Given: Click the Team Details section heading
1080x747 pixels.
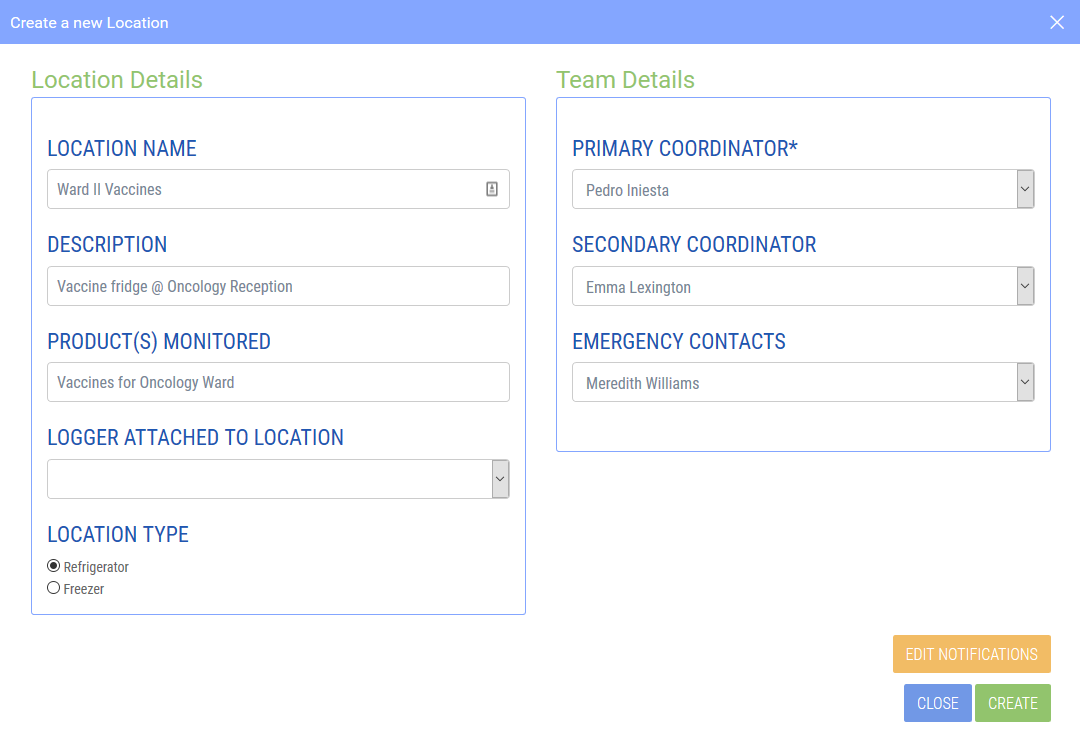Looking at the screenshot, I should (625, 80).
